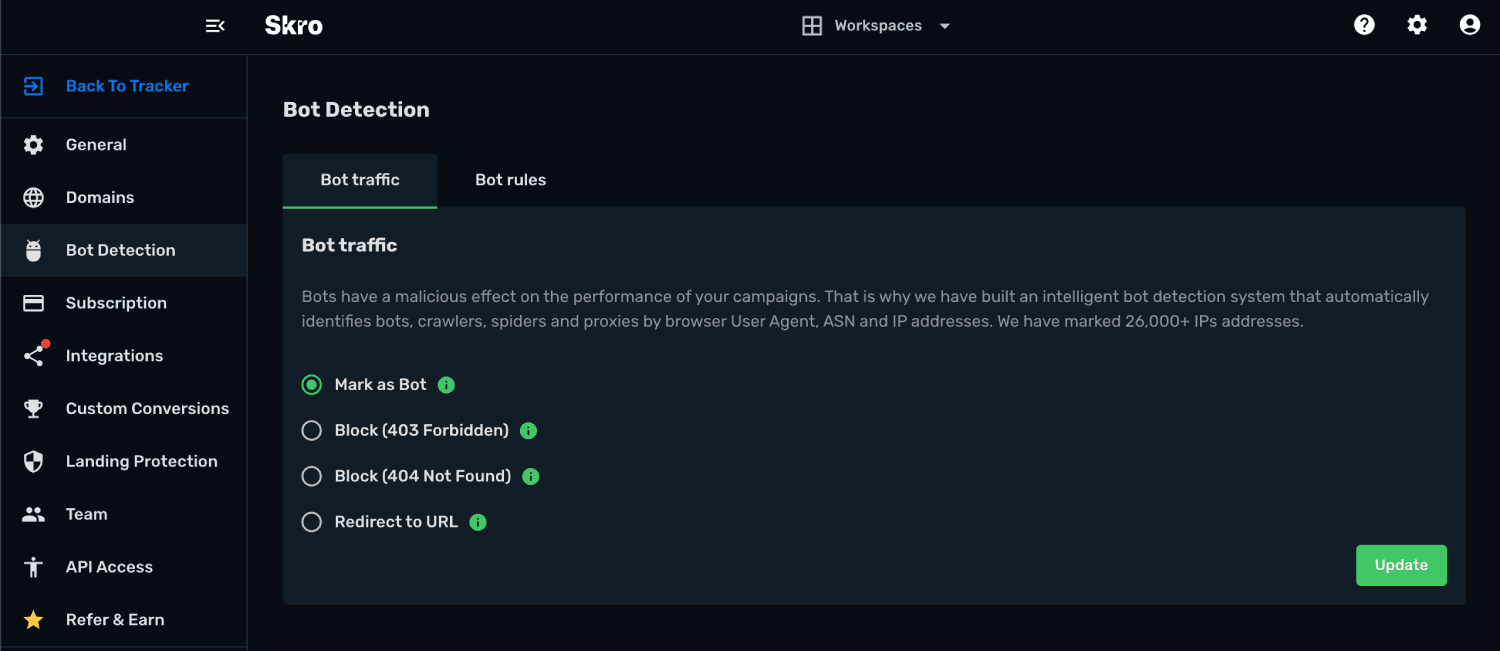Click the Bot Detection label in the sidebar
This screenshot has width=1500, height=651.
(121, 250)
